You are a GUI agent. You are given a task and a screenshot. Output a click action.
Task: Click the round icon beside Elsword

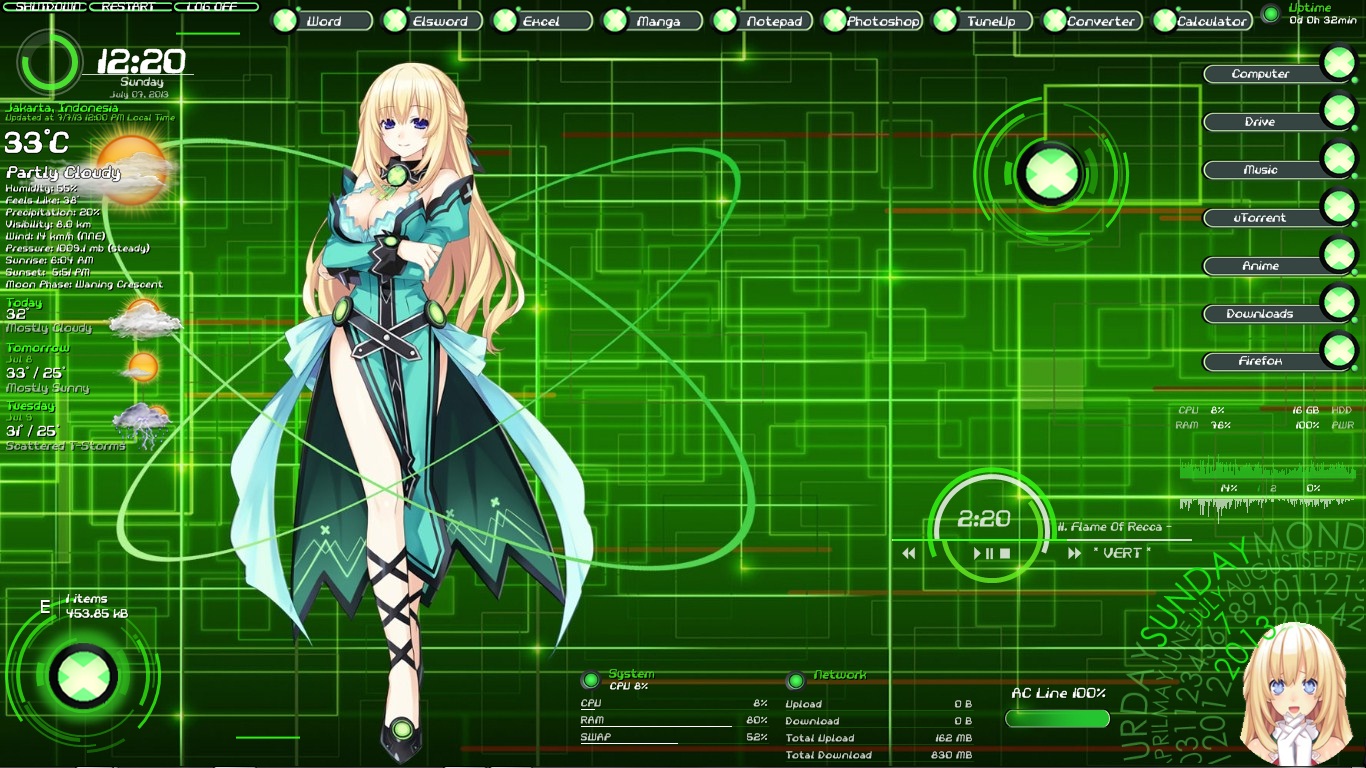[x=395, y=20]
